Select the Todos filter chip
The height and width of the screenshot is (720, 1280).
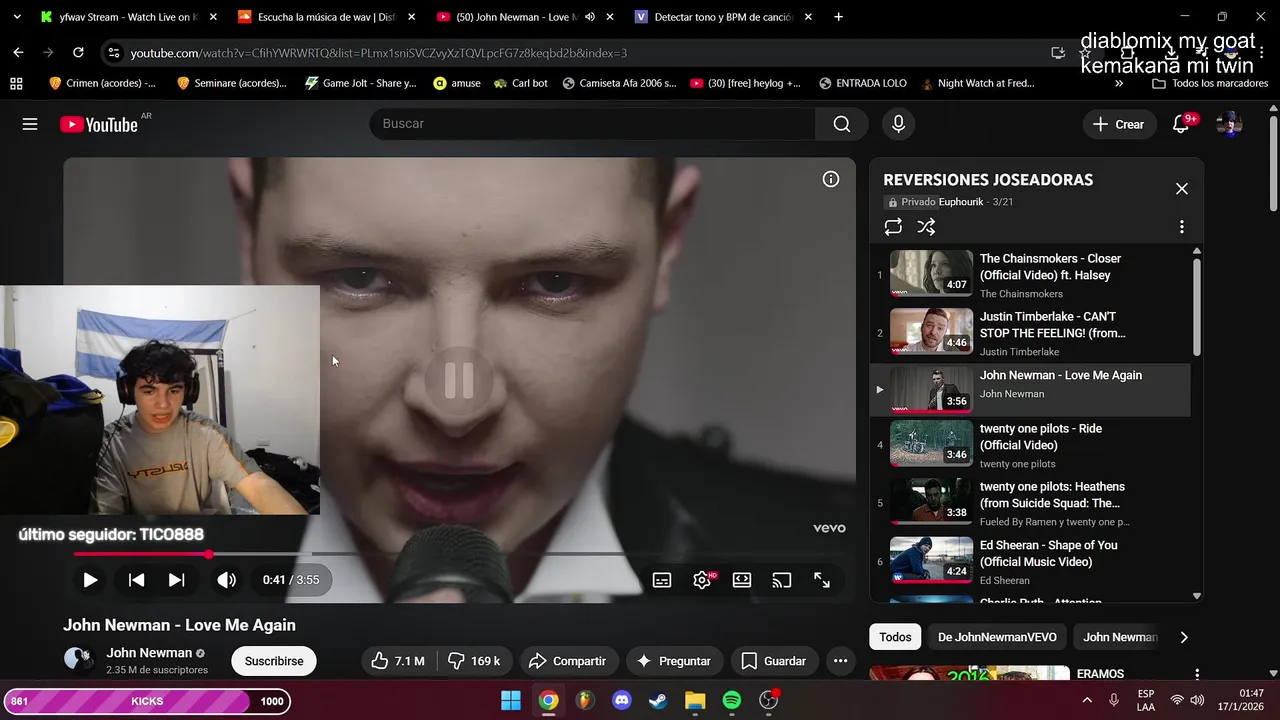895,637
